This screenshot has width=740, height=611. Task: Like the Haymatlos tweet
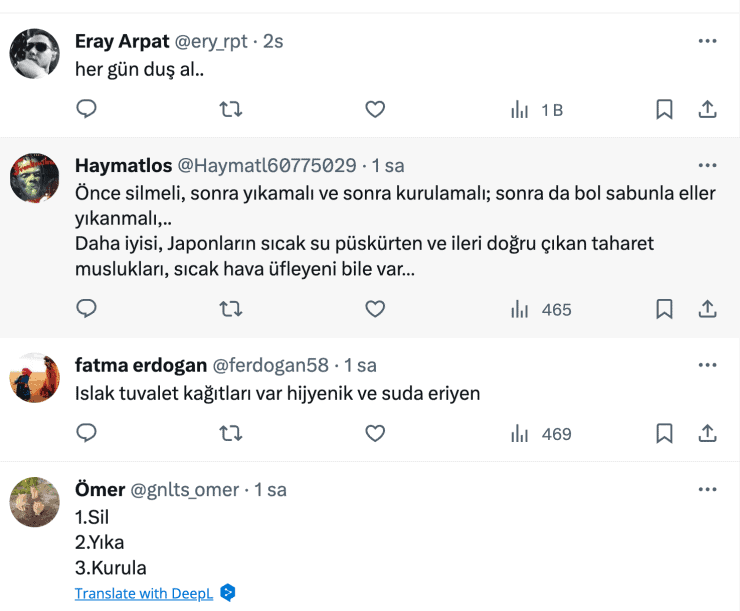click(375, 309)
